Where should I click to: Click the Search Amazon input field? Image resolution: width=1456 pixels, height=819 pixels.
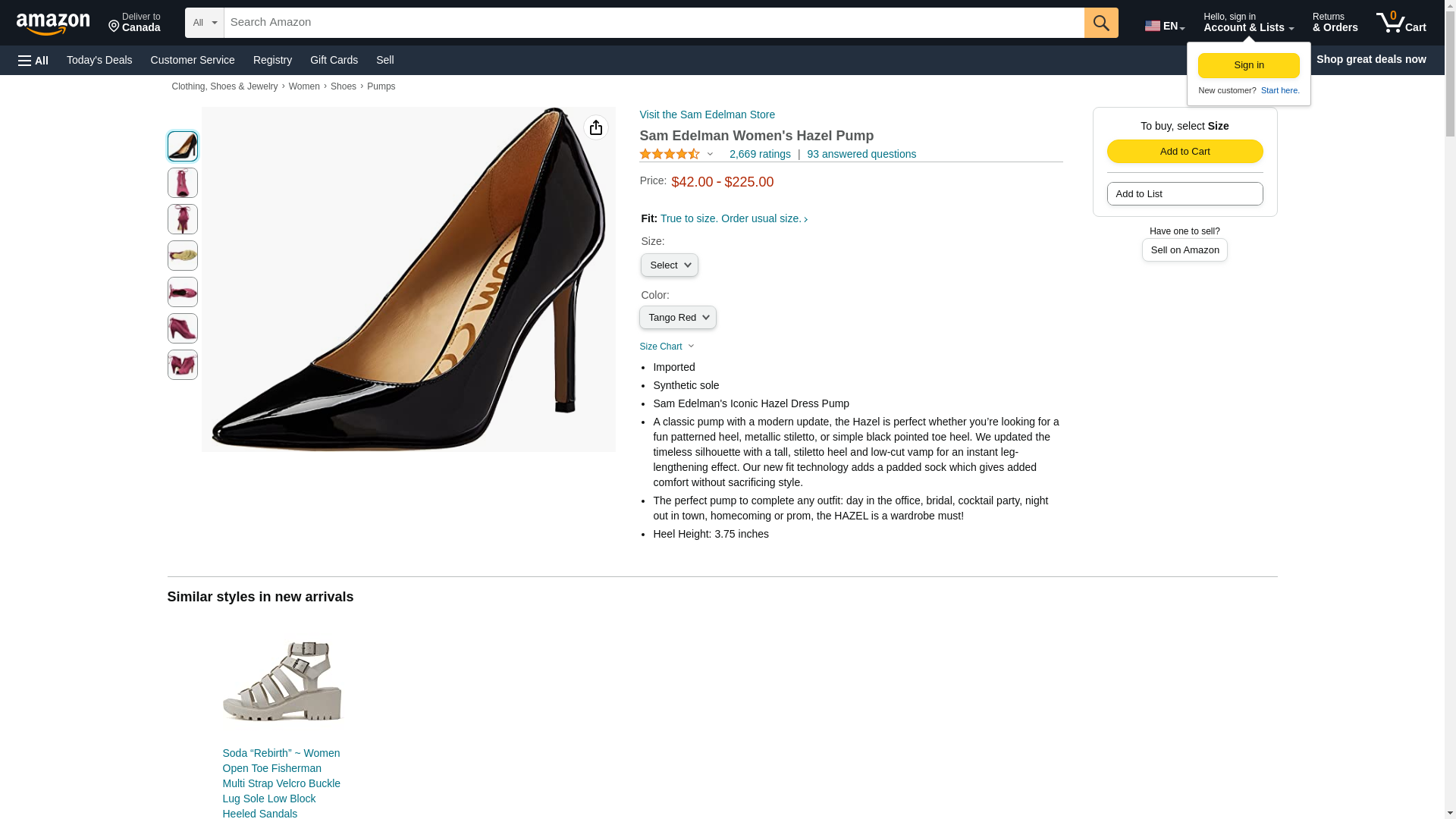[654, 23]
